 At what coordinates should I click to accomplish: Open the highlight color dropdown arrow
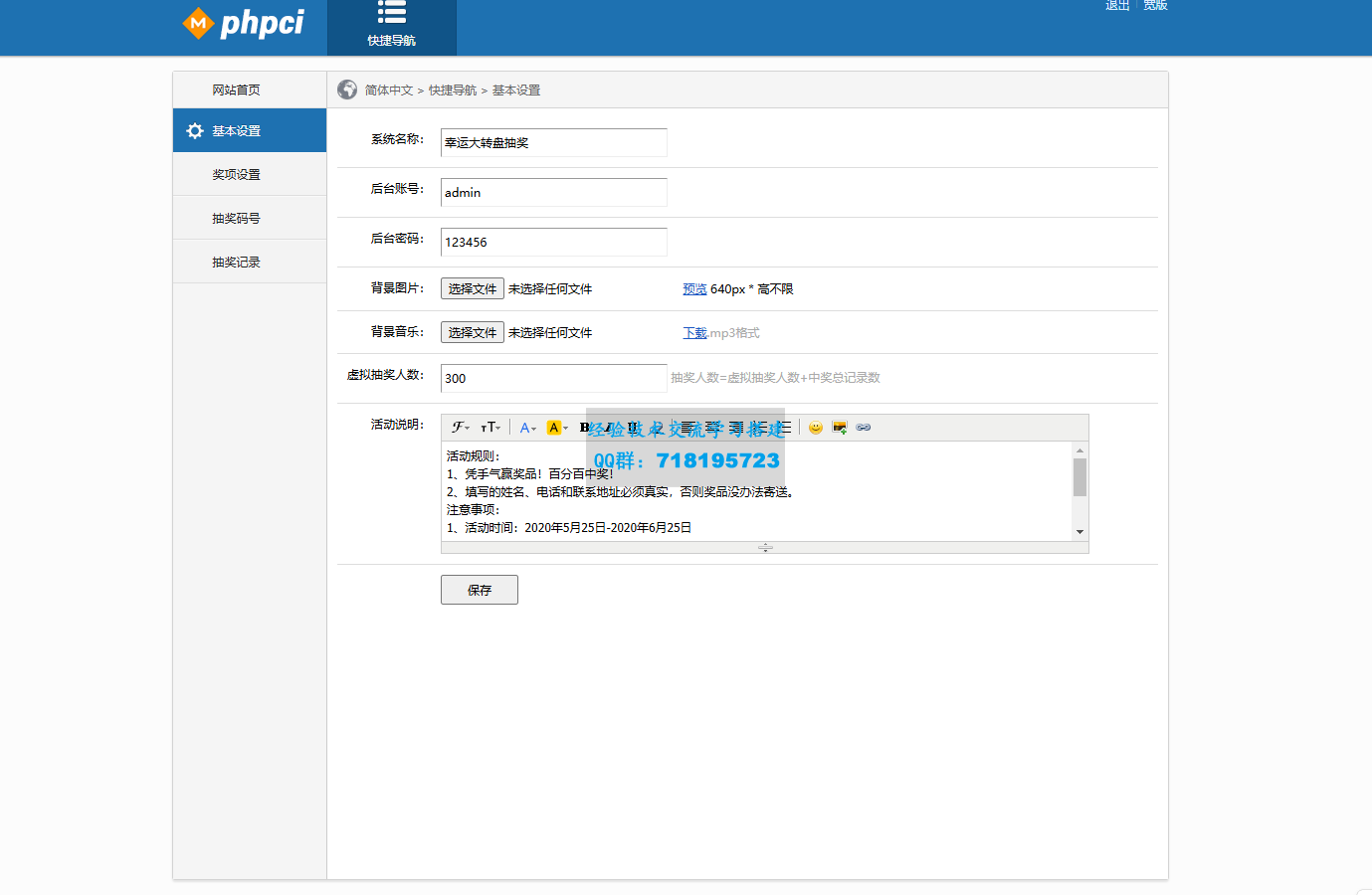563,427
